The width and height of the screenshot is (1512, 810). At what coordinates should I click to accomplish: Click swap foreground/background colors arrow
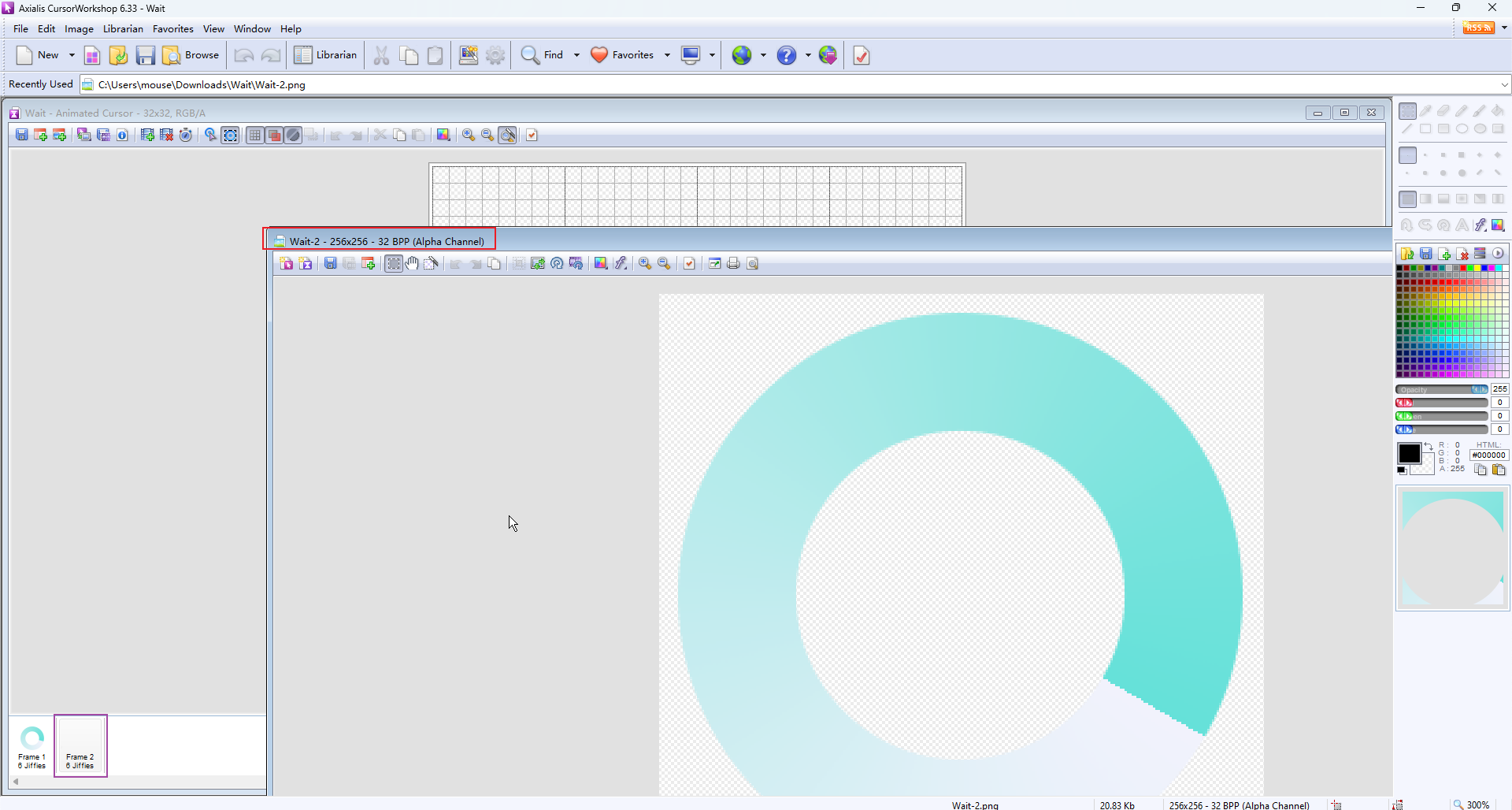(x=1428, y=447)
